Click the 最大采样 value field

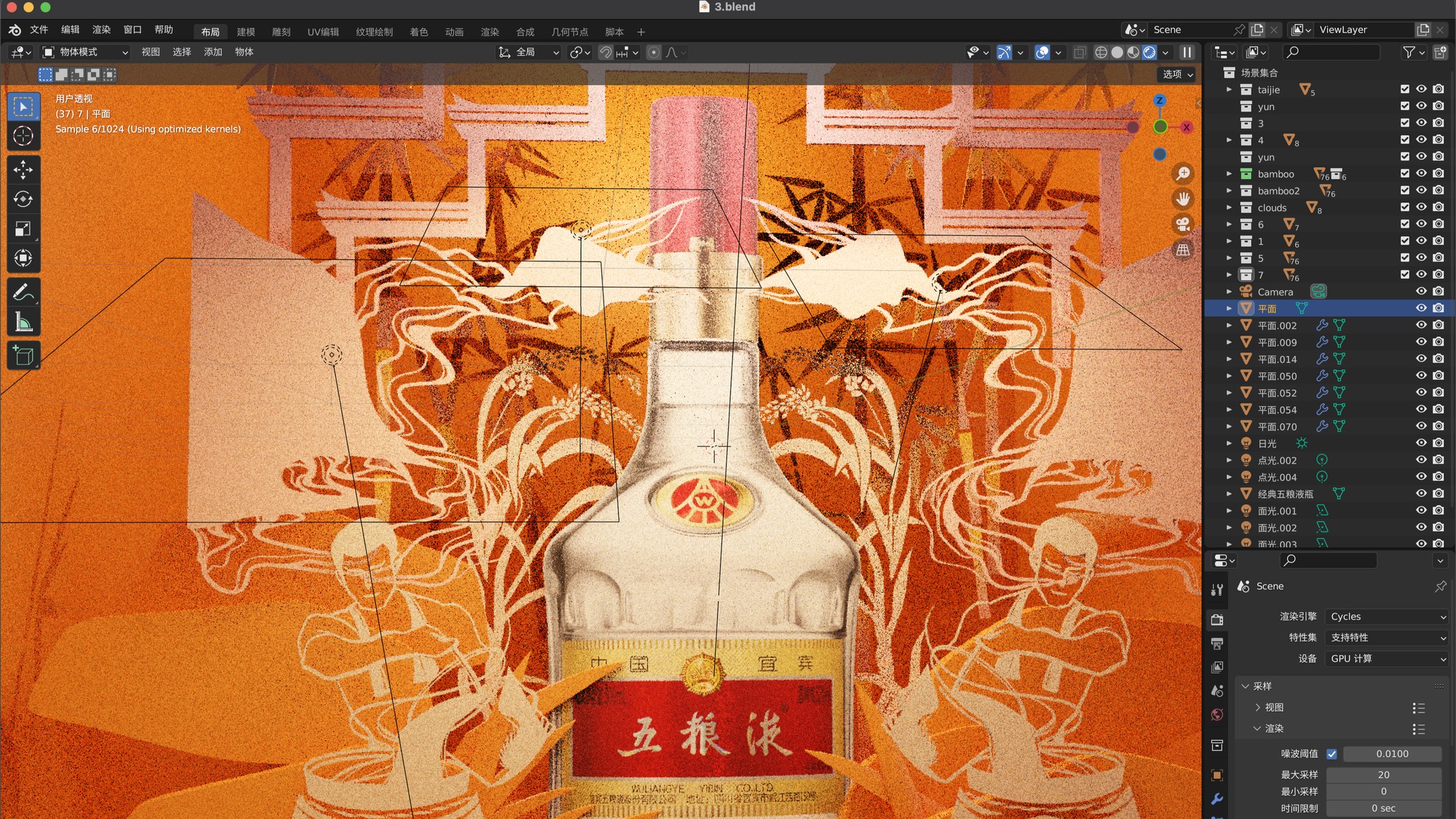1384,775
